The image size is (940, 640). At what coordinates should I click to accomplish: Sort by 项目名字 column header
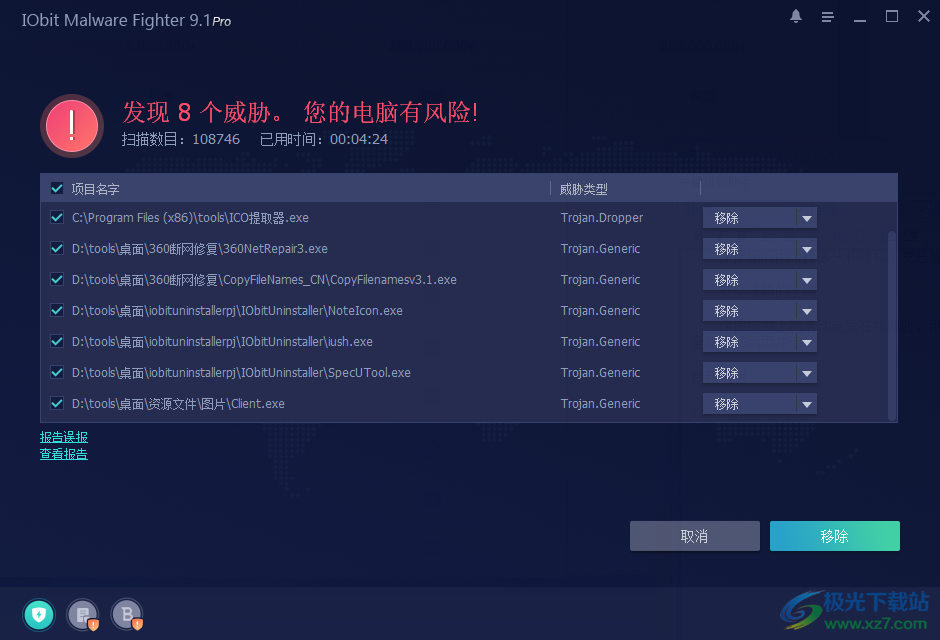click(95, 189)
